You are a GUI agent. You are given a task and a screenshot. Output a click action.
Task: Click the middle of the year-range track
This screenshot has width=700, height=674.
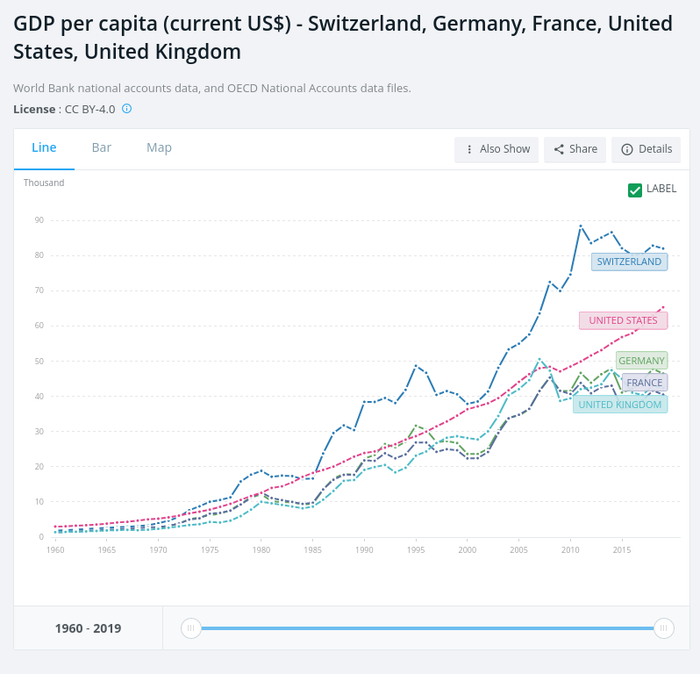tap(427, 628)
